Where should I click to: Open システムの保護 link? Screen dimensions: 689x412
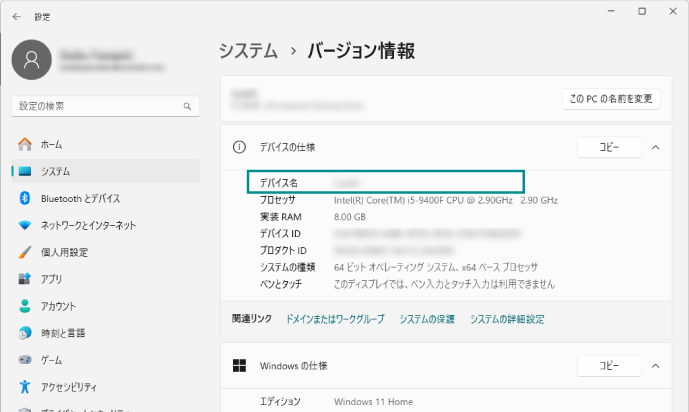427,319
